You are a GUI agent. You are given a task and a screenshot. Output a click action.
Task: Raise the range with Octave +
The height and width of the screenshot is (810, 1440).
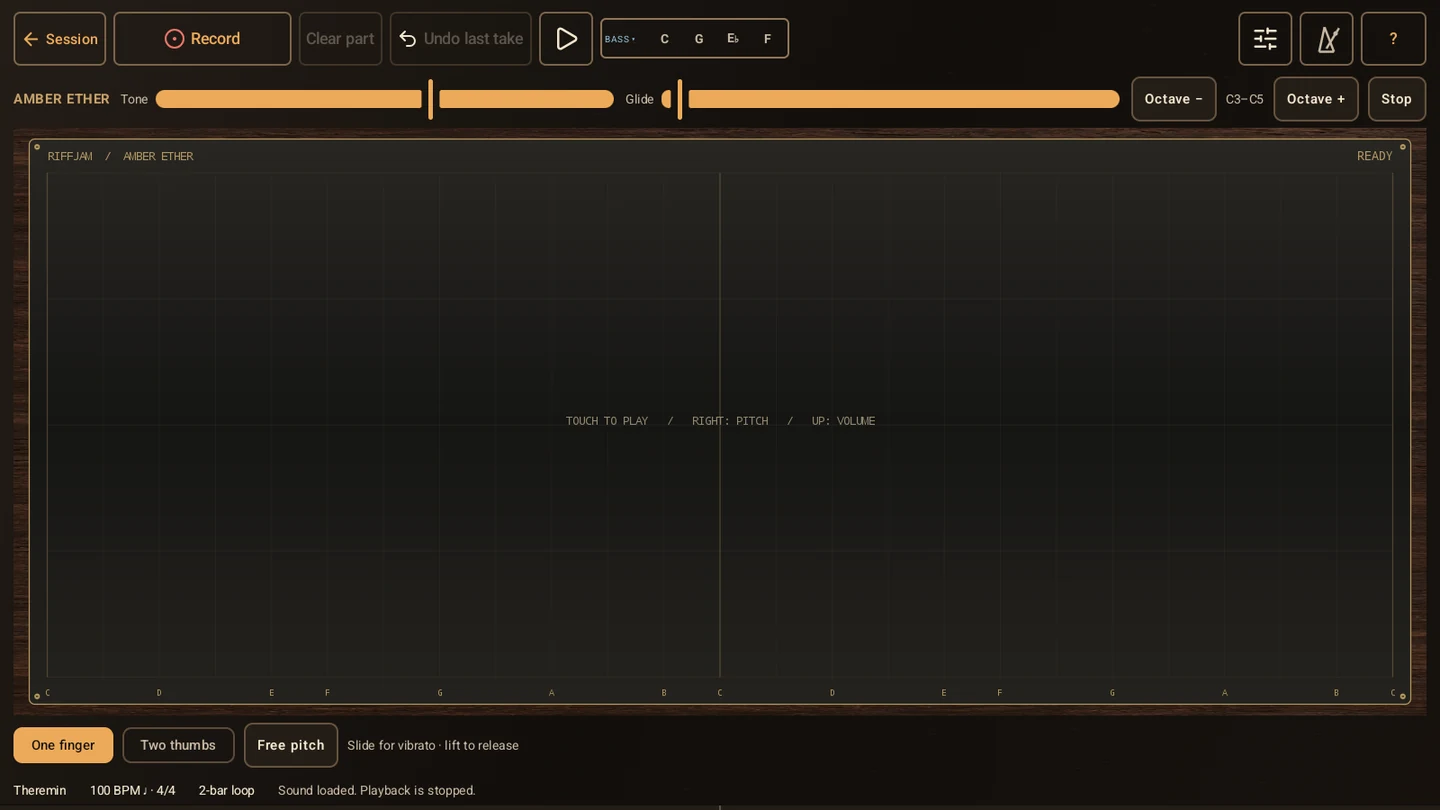click(x=1316, y=99)
